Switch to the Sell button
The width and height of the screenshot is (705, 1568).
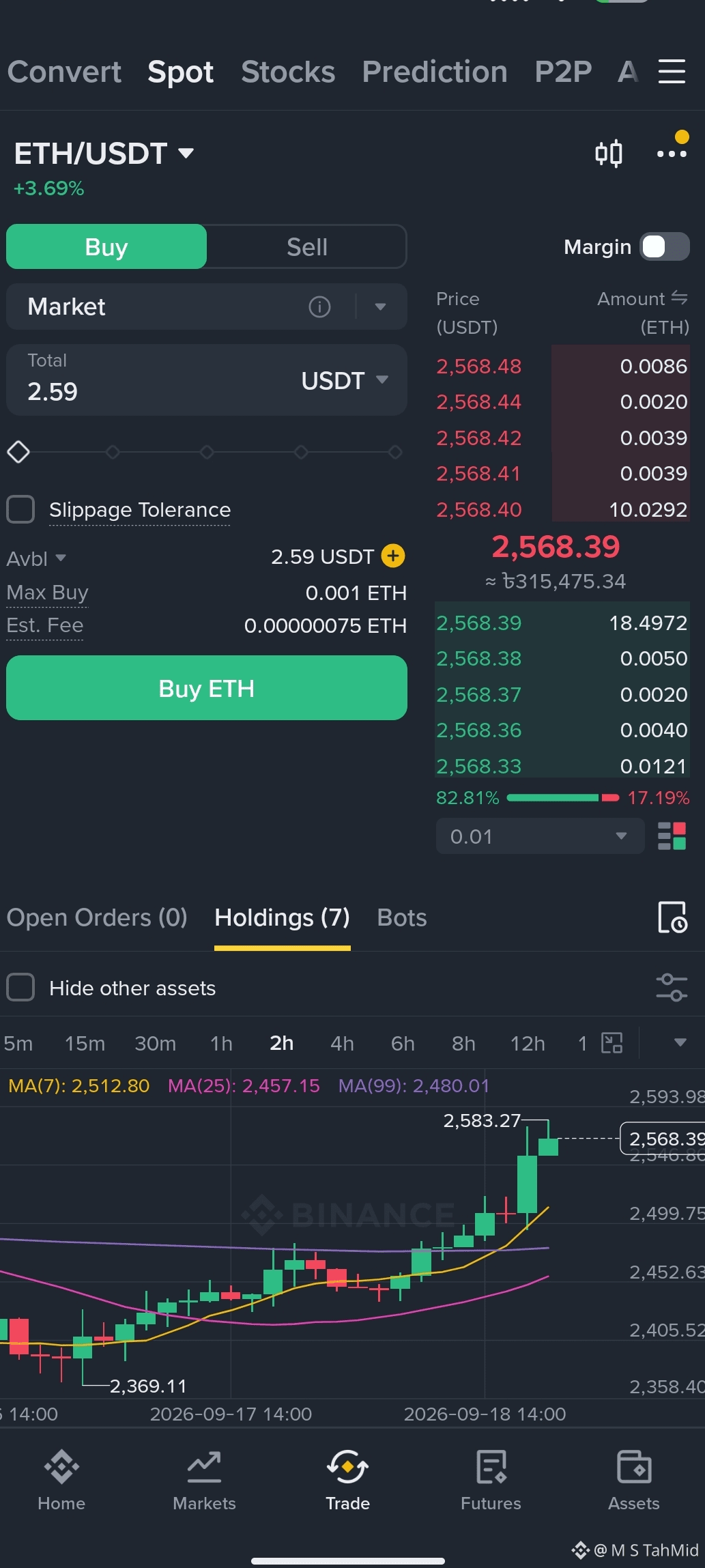point(307,247)
